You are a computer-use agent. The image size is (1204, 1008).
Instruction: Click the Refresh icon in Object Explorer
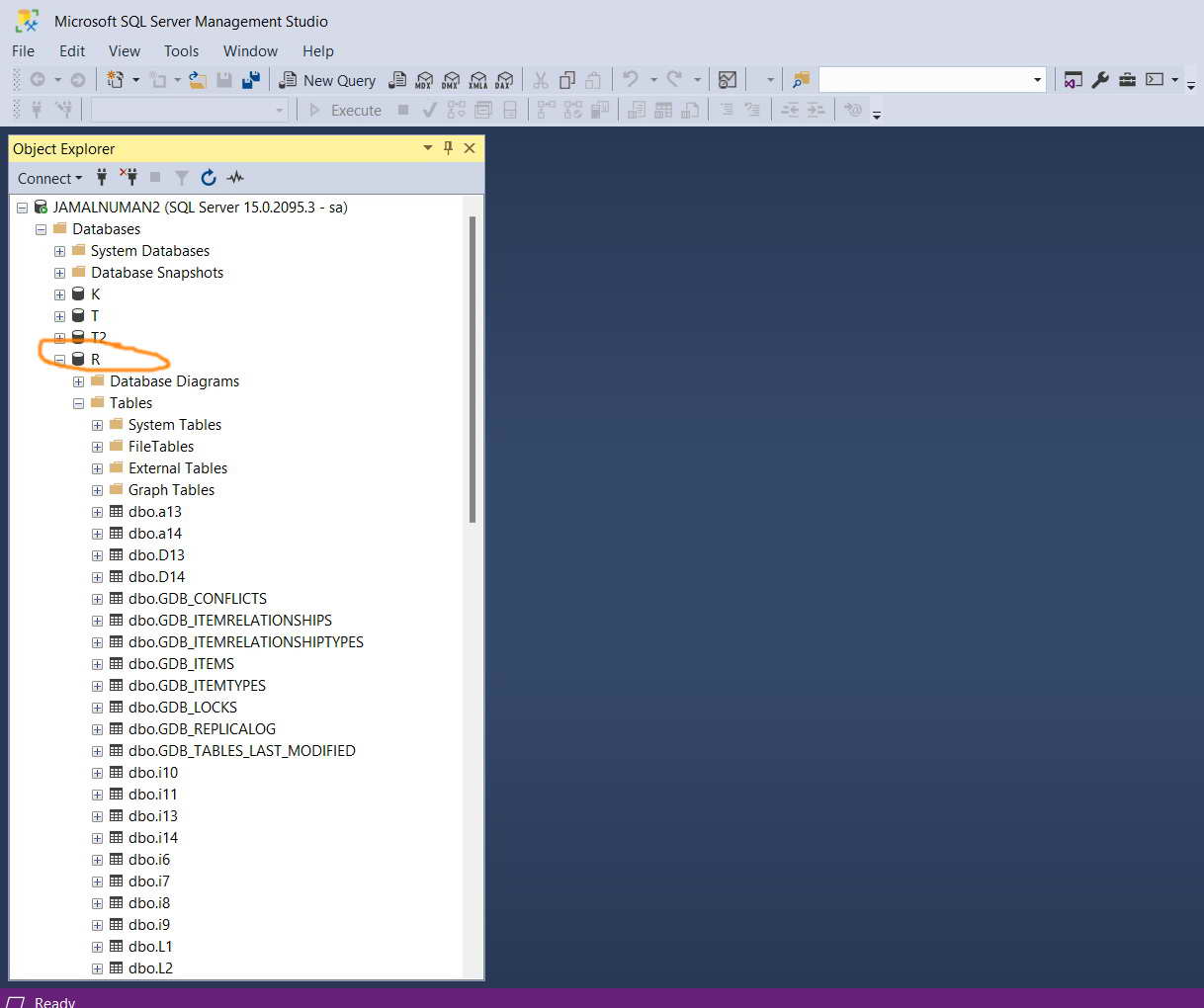pyautogui.click(x=209, y=178)
